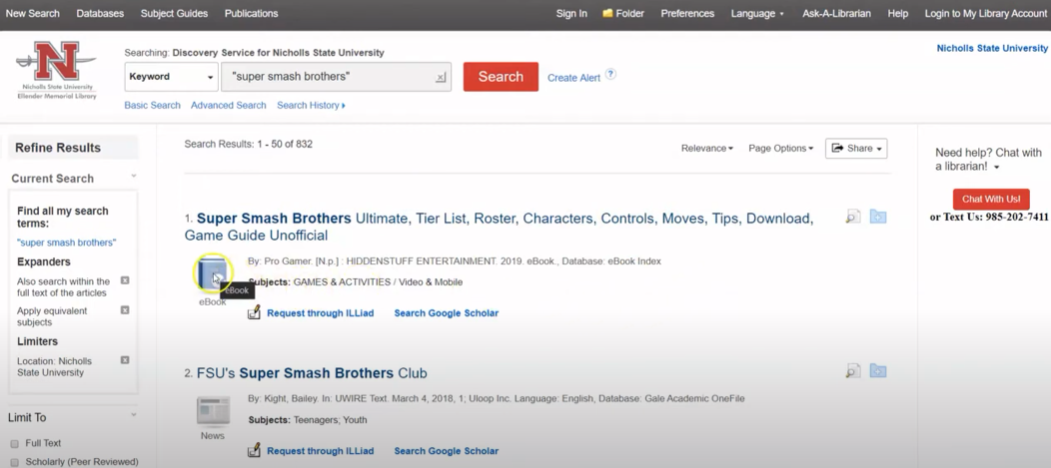Remove Apply equivalent subjects expander

pyautogui.click(x=125, y=310)
